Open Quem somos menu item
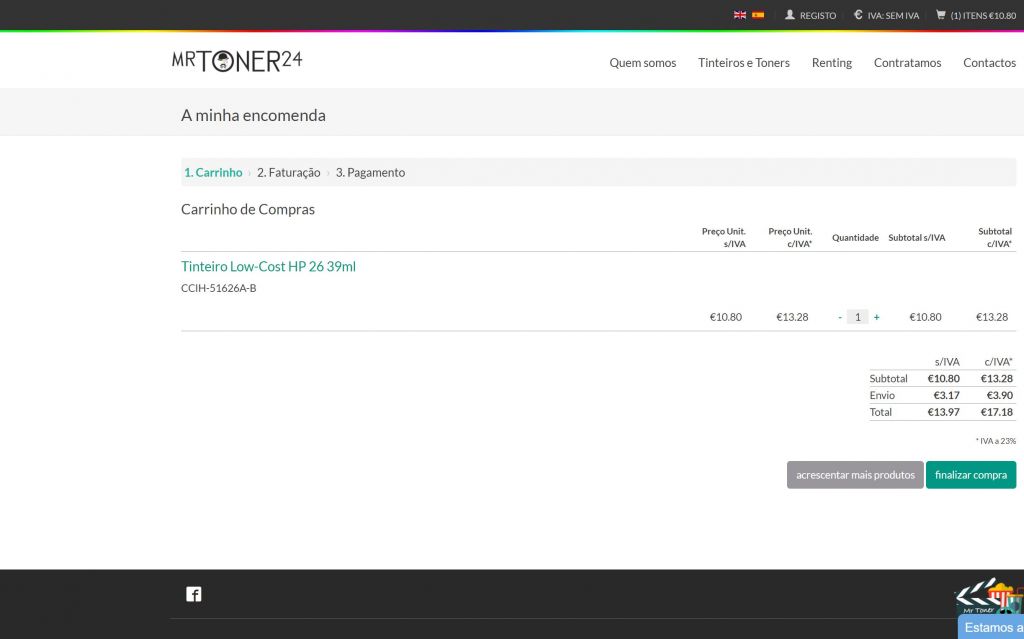 pyautogui.click(x=643, y=62)
